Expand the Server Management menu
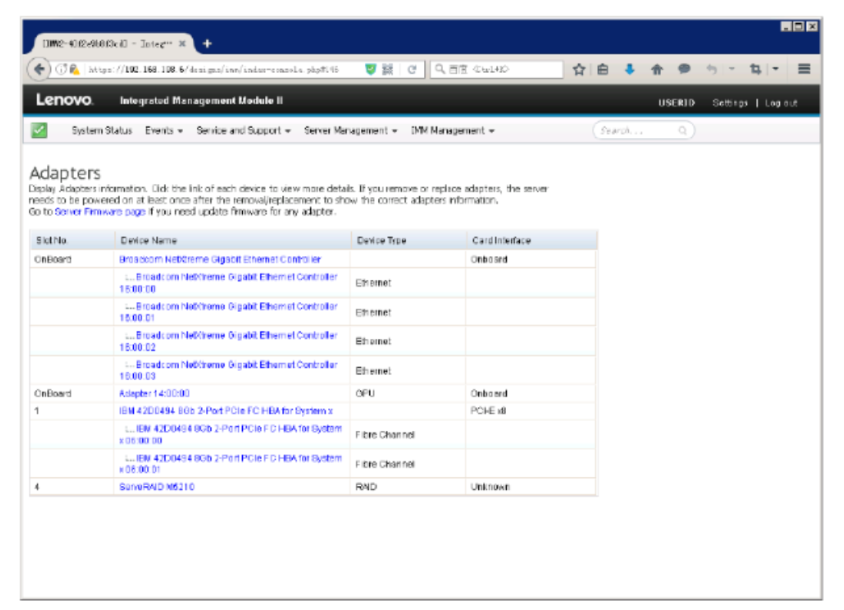 tap(350, 130)
